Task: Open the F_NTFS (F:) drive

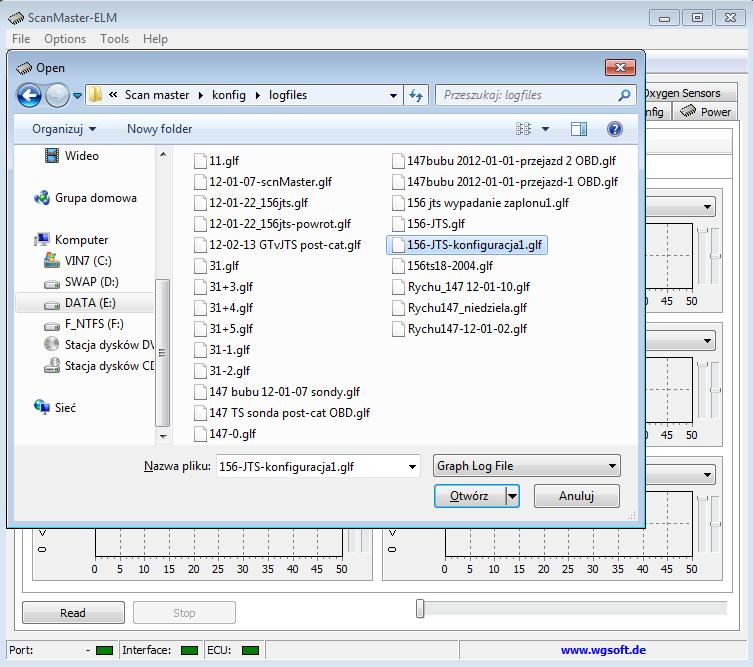Action: pyautogui.click(x=84, y=324)
